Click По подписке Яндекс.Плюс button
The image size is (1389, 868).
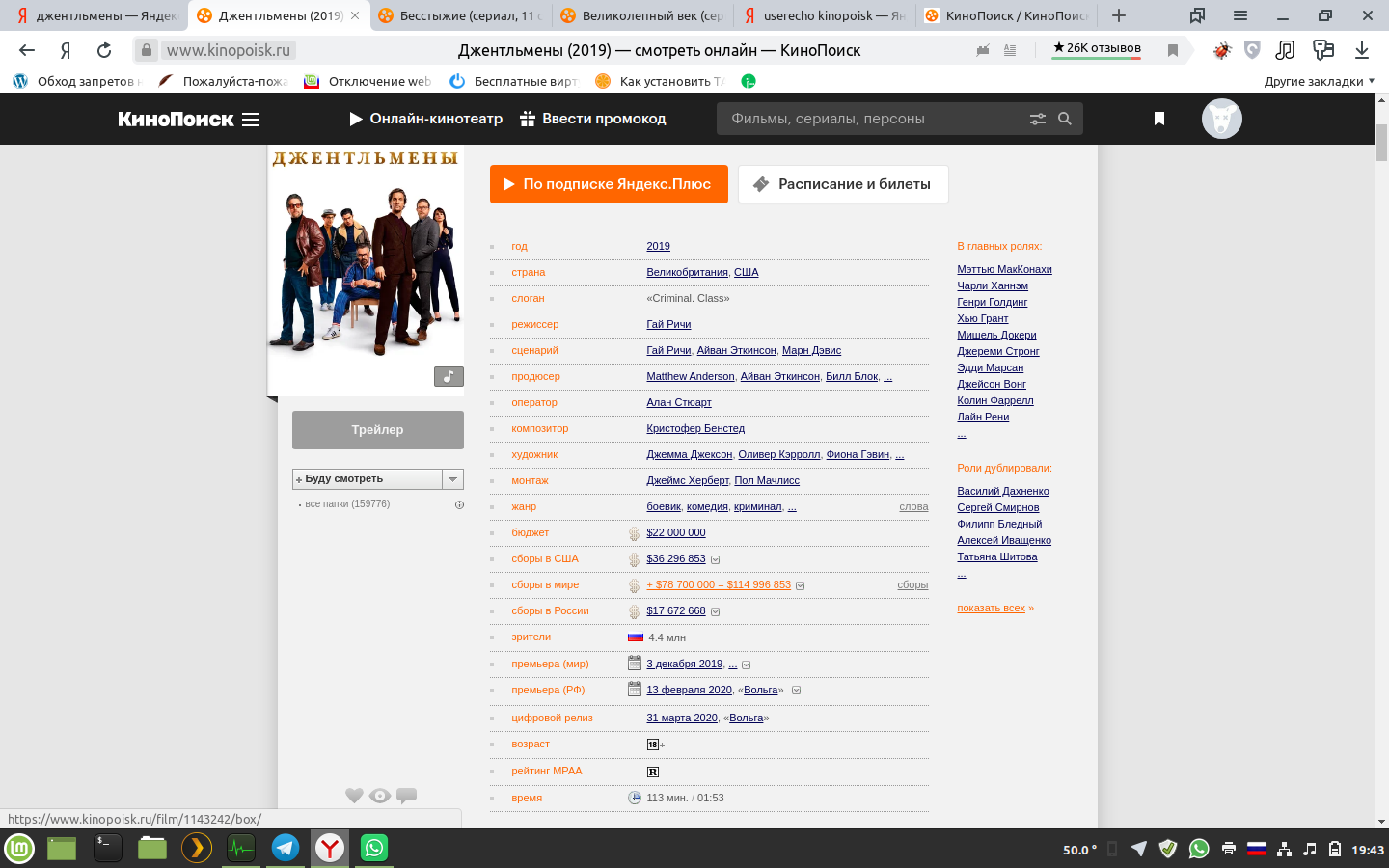[x=608, y=184]
